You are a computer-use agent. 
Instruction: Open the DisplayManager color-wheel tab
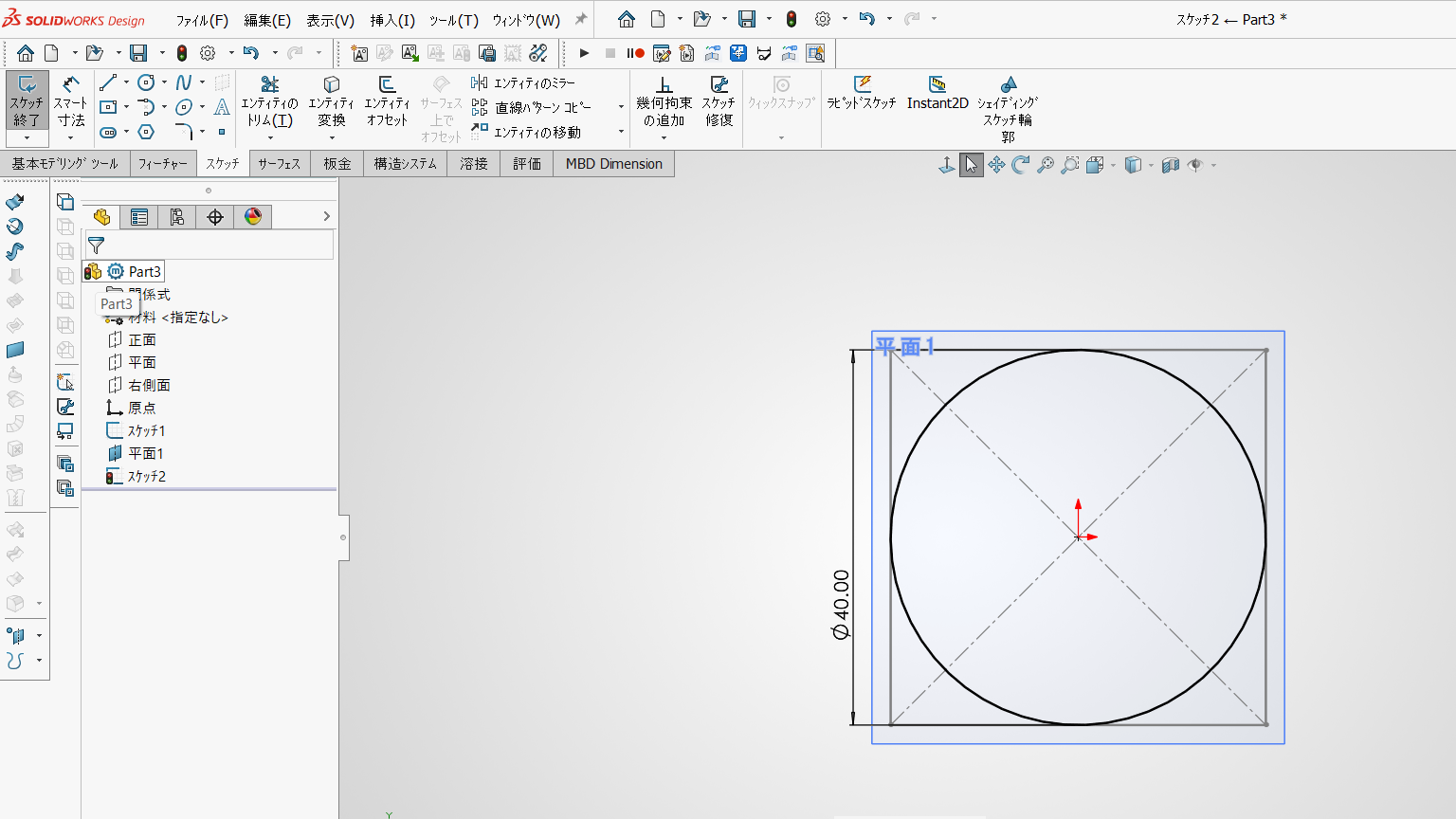[x=253, y=217]
